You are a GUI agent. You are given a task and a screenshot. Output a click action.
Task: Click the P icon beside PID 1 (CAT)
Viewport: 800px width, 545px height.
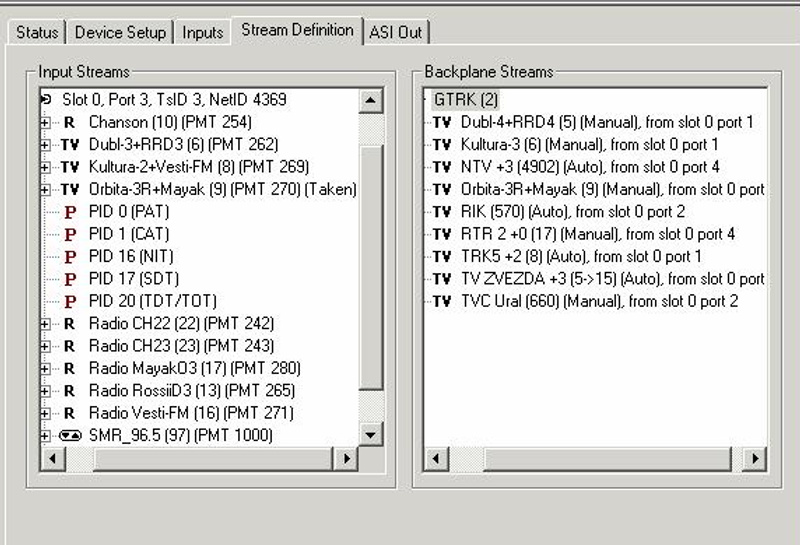point(70,235)
